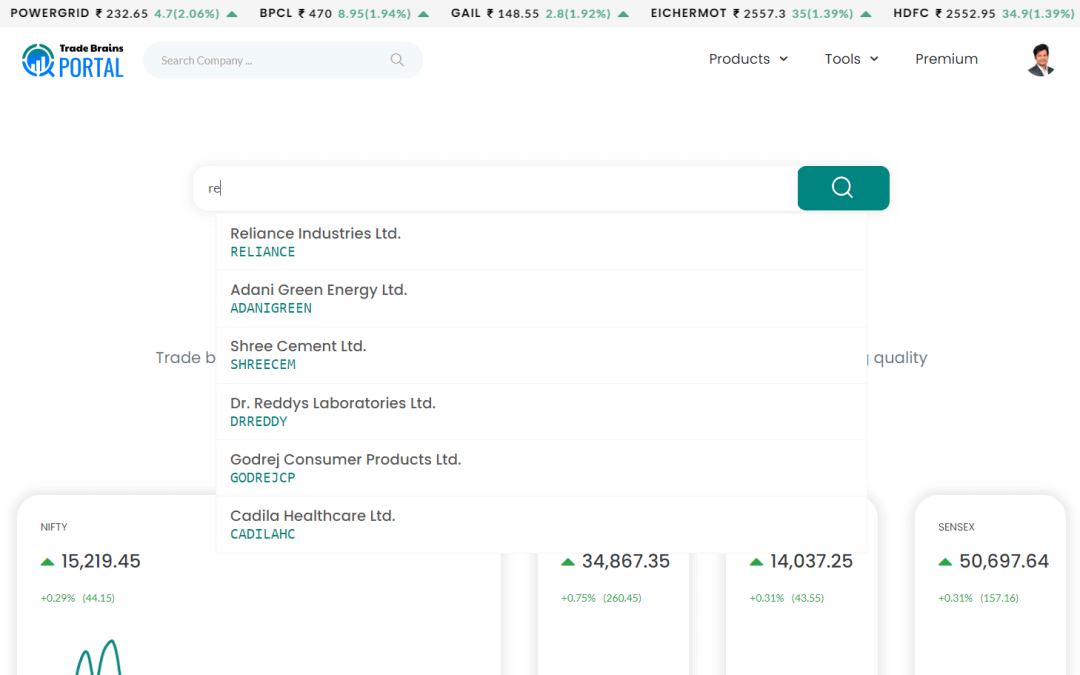
Task: Click the BPCL ticker entry
Action: point(344,14)
